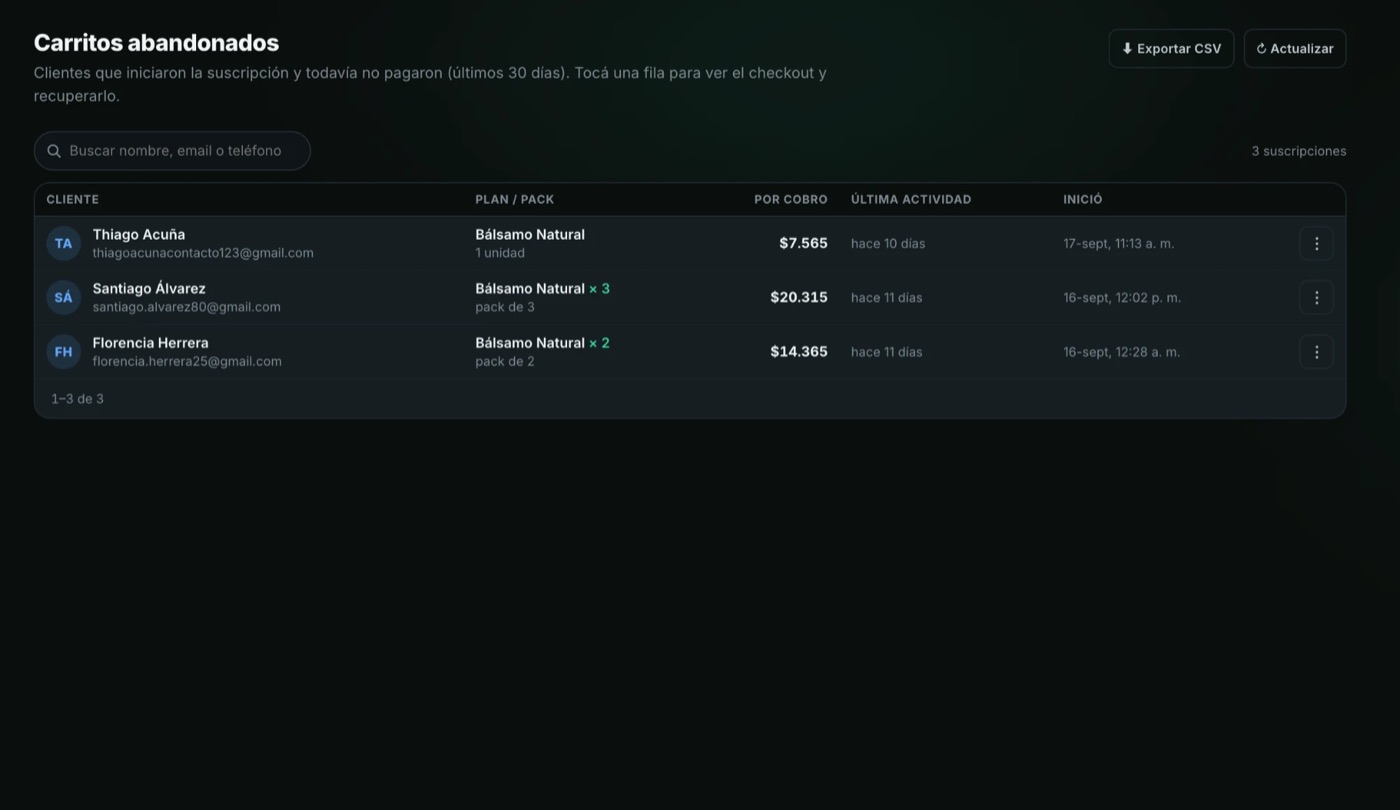Click the FH avatar for Florencia Herrera
Viewport: 1400px width, 810px height.
tap(64, 351)
